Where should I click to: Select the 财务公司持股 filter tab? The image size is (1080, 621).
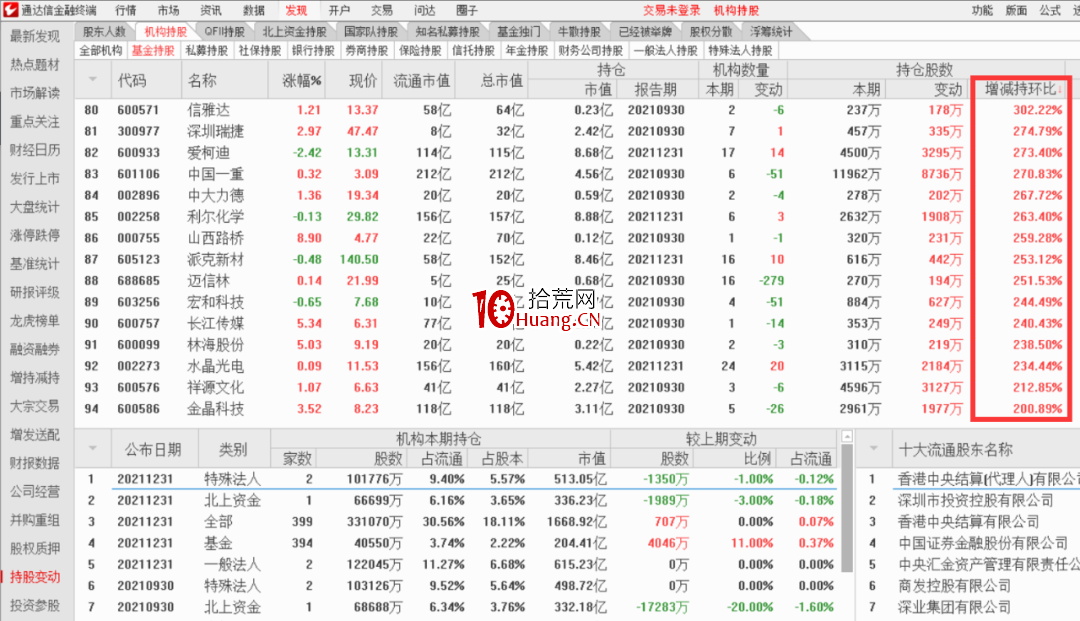(590, 50)
